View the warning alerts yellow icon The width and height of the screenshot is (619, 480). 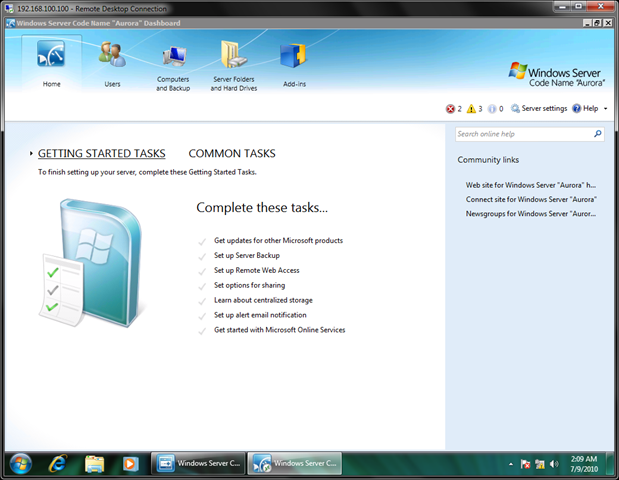471,109
